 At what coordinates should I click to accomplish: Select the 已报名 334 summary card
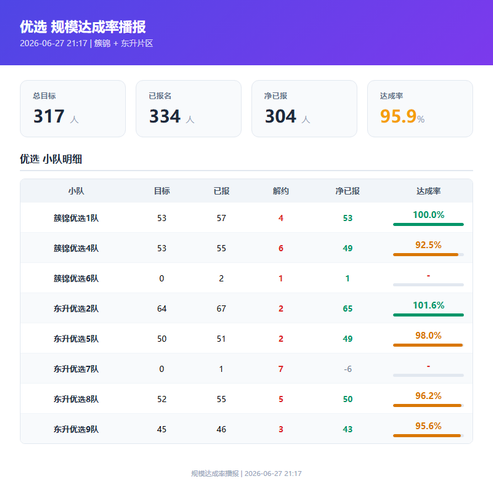pyautogui.click(x=188, y=109)
